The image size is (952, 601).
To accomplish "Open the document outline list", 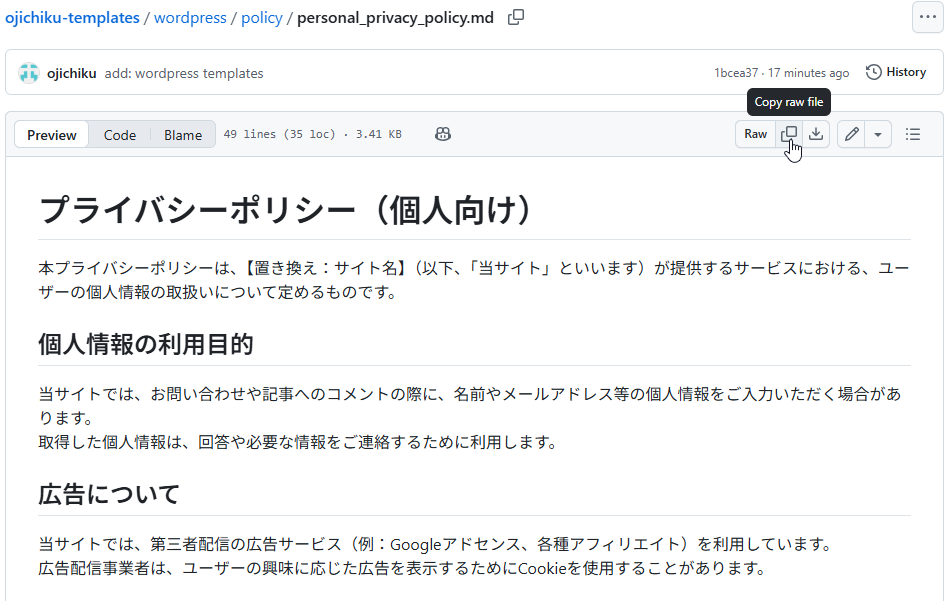I will pyautogui.click(x=913, y=134).
